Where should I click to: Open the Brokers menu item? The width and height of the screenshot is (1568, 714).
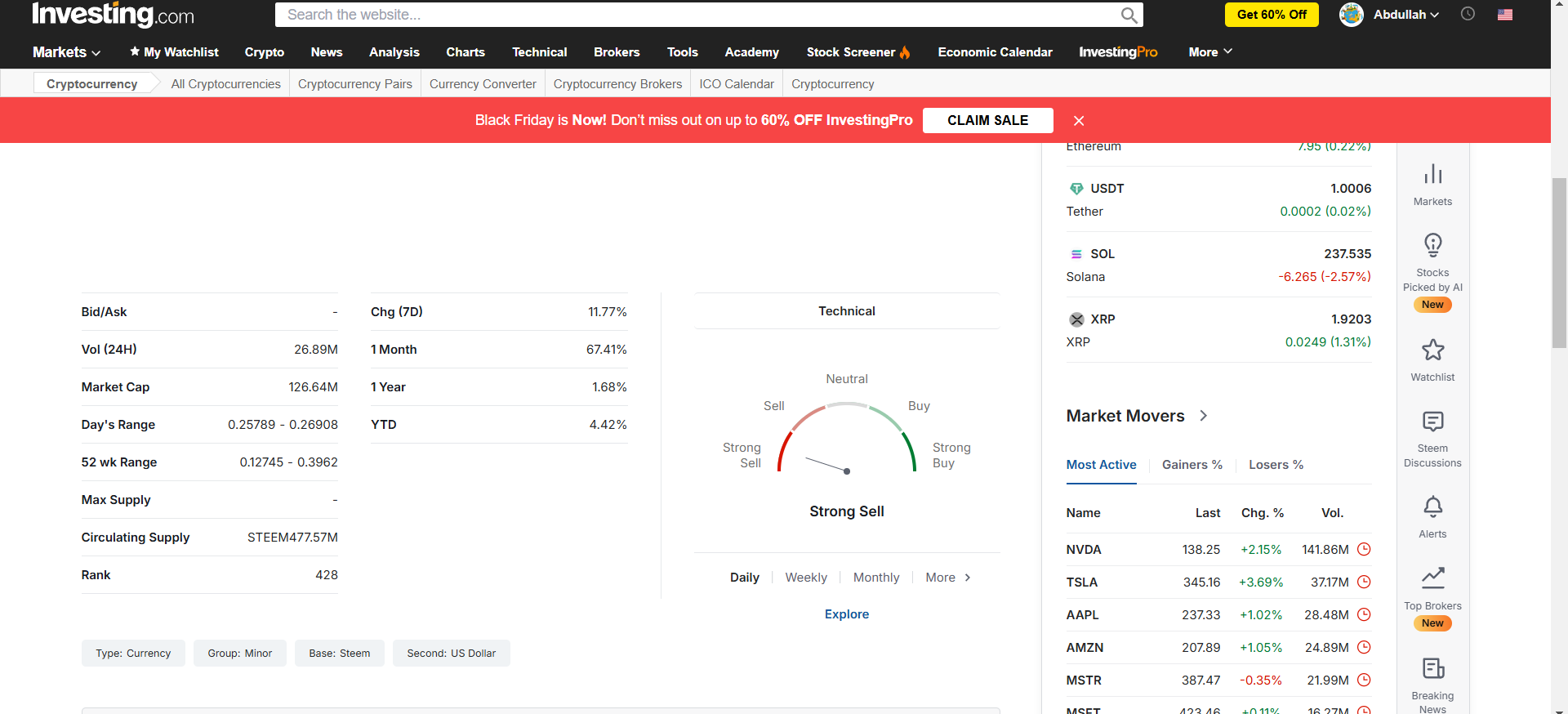pyautogui.click(x=617, y=52)
